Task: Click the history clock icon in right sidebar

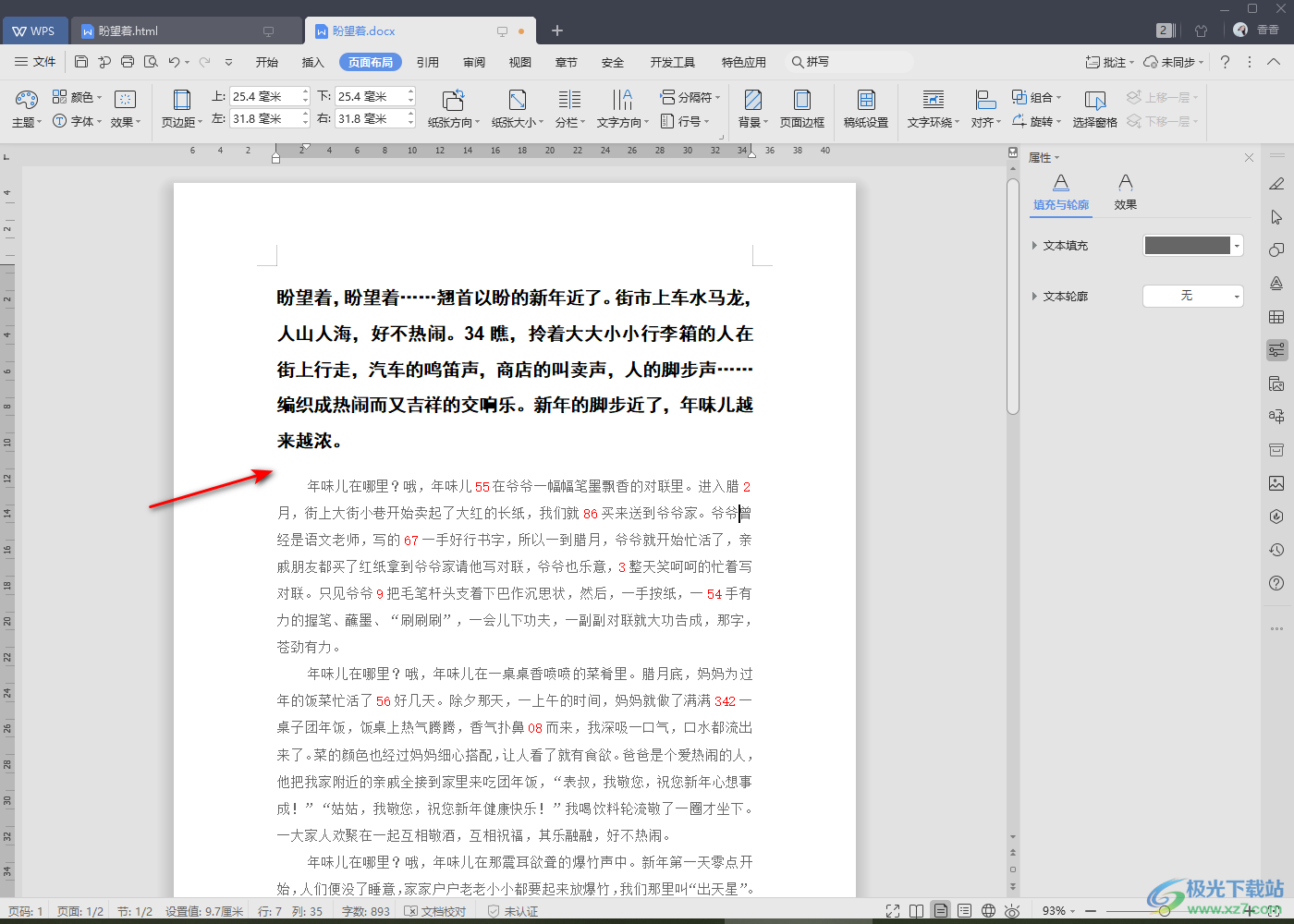Action: click(x=1276, y=550)
